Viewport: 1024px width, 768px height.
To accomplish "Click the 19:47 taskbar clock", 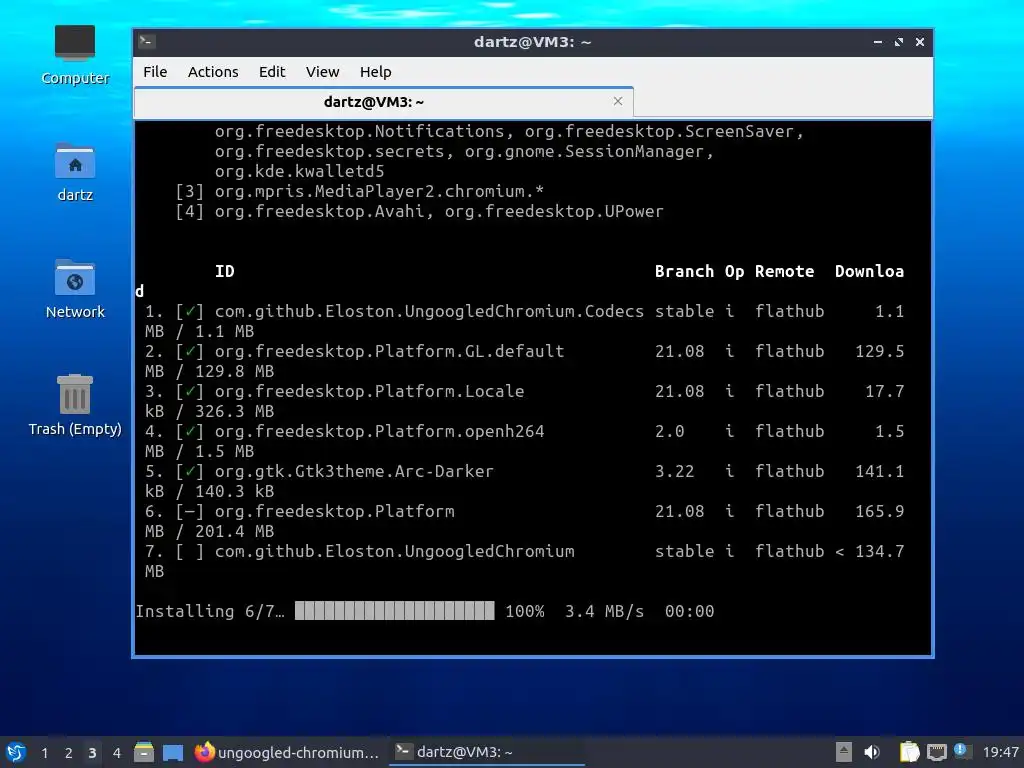I will pyautogui.click(x=1000, y=752).
